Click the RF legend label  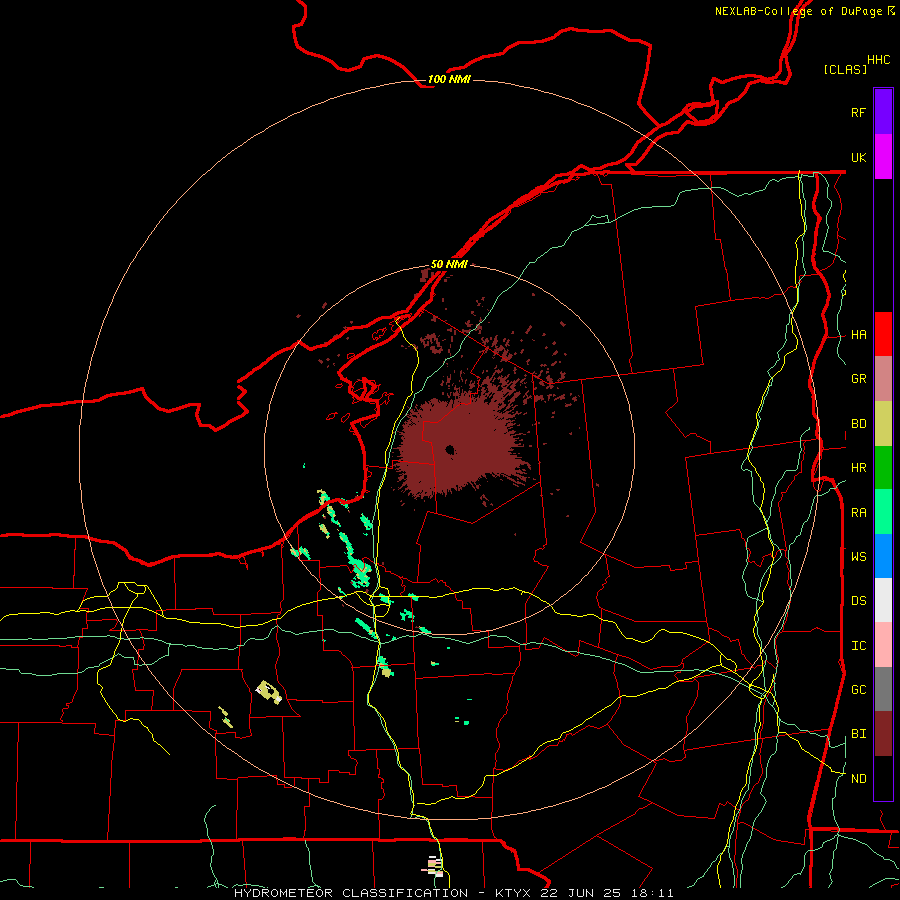coord(858,112)
